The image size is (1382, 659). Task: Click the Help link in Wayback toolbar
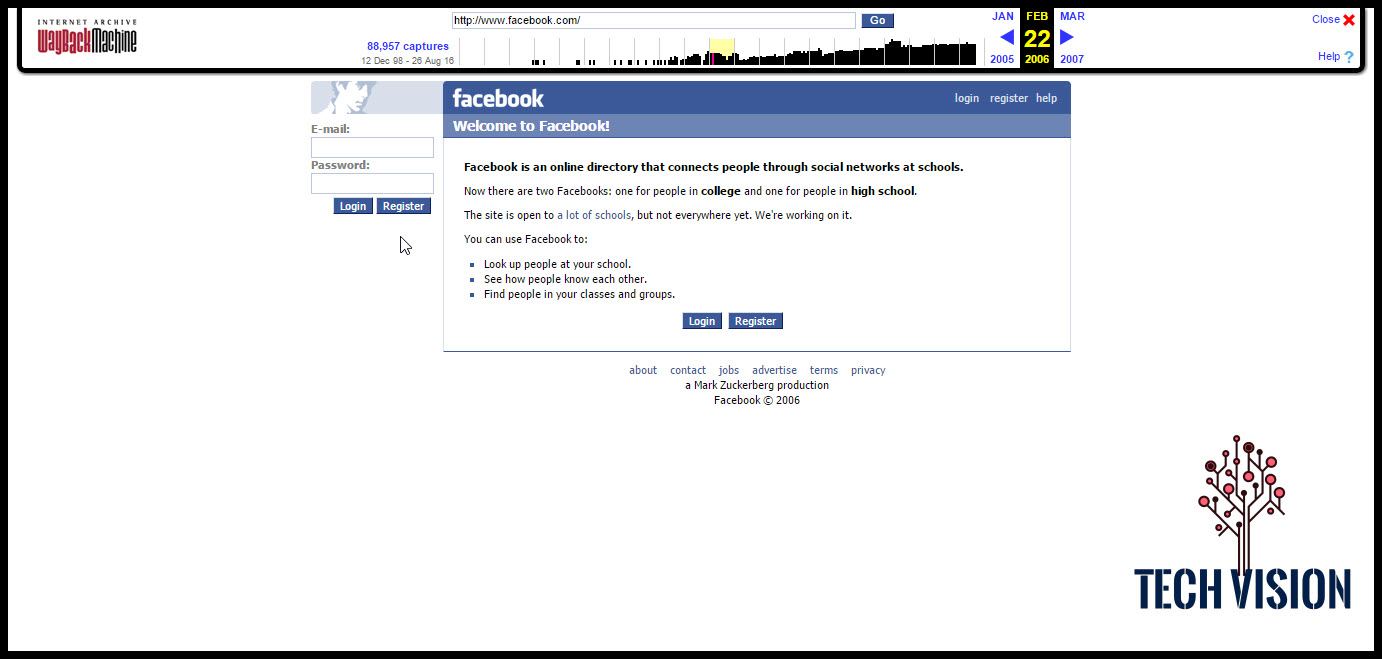point(1329,56)
